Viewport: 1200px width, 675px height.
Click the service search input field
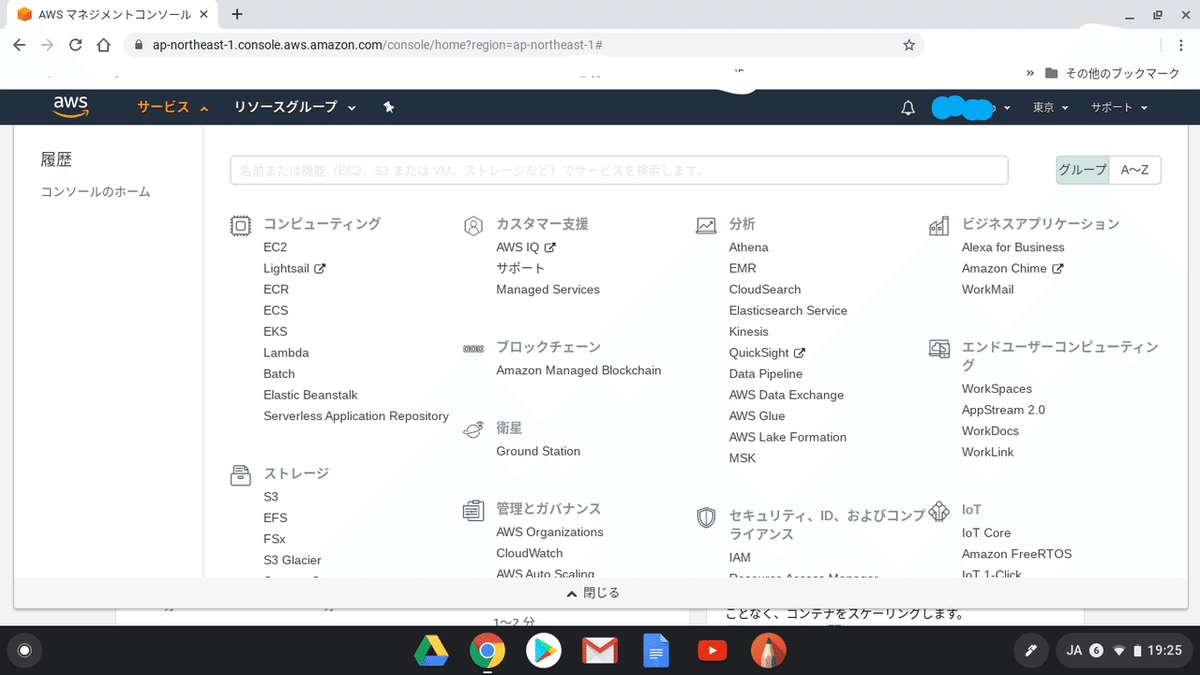[619, 170]
